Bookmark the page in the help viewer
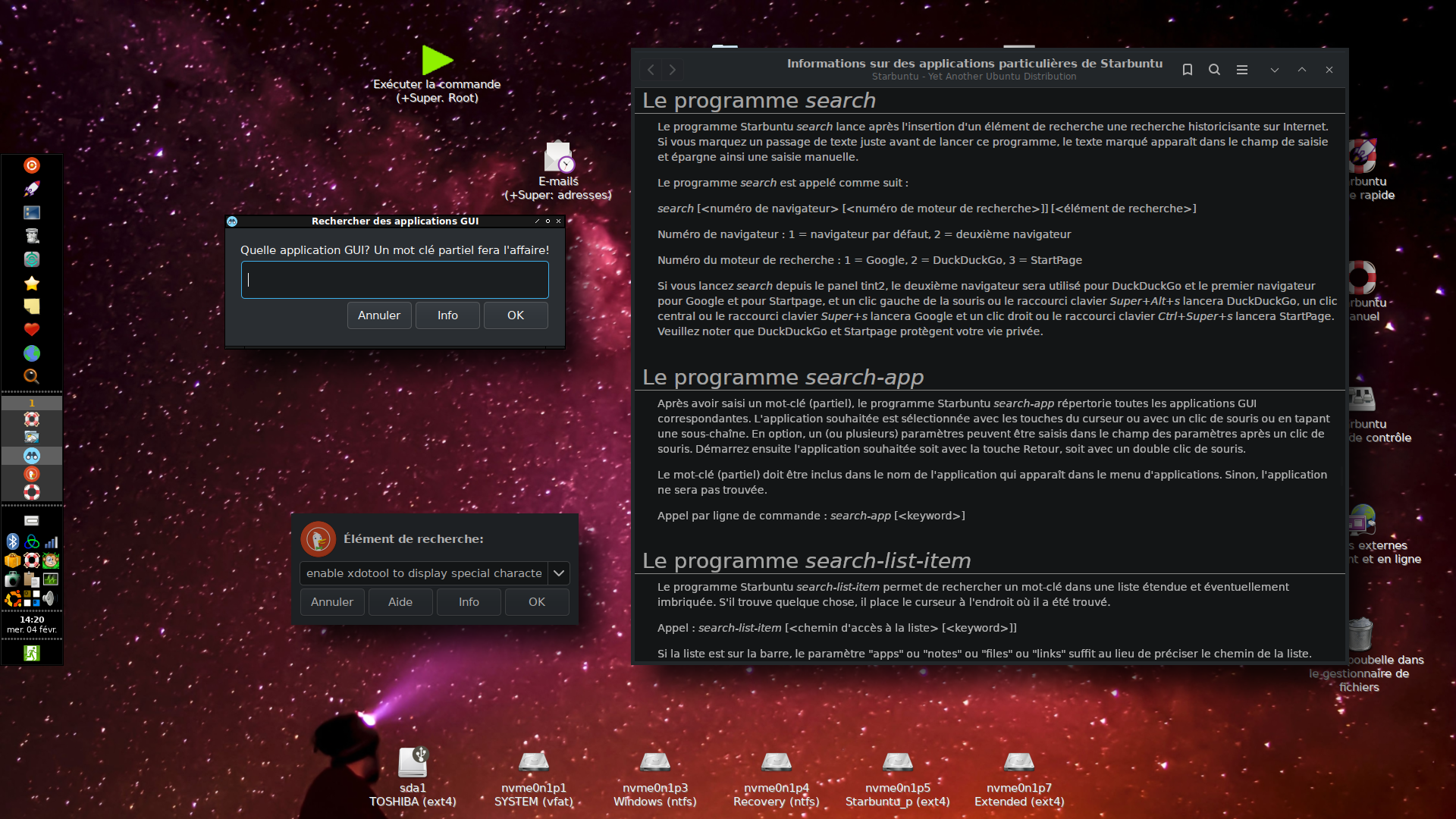 [1188, 70]
